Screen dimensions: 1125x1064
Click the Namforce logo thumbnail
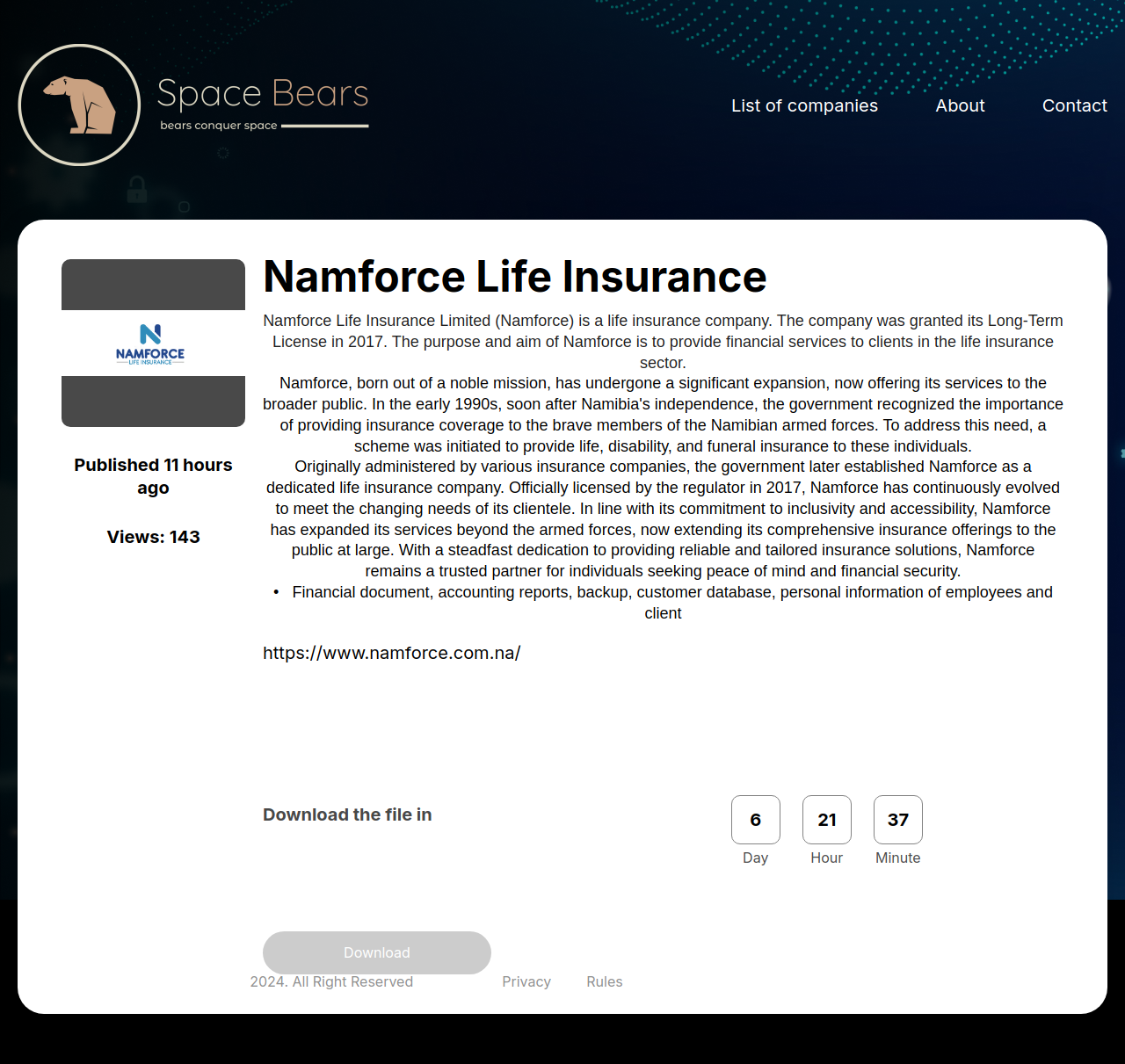[x=153, y=343]
